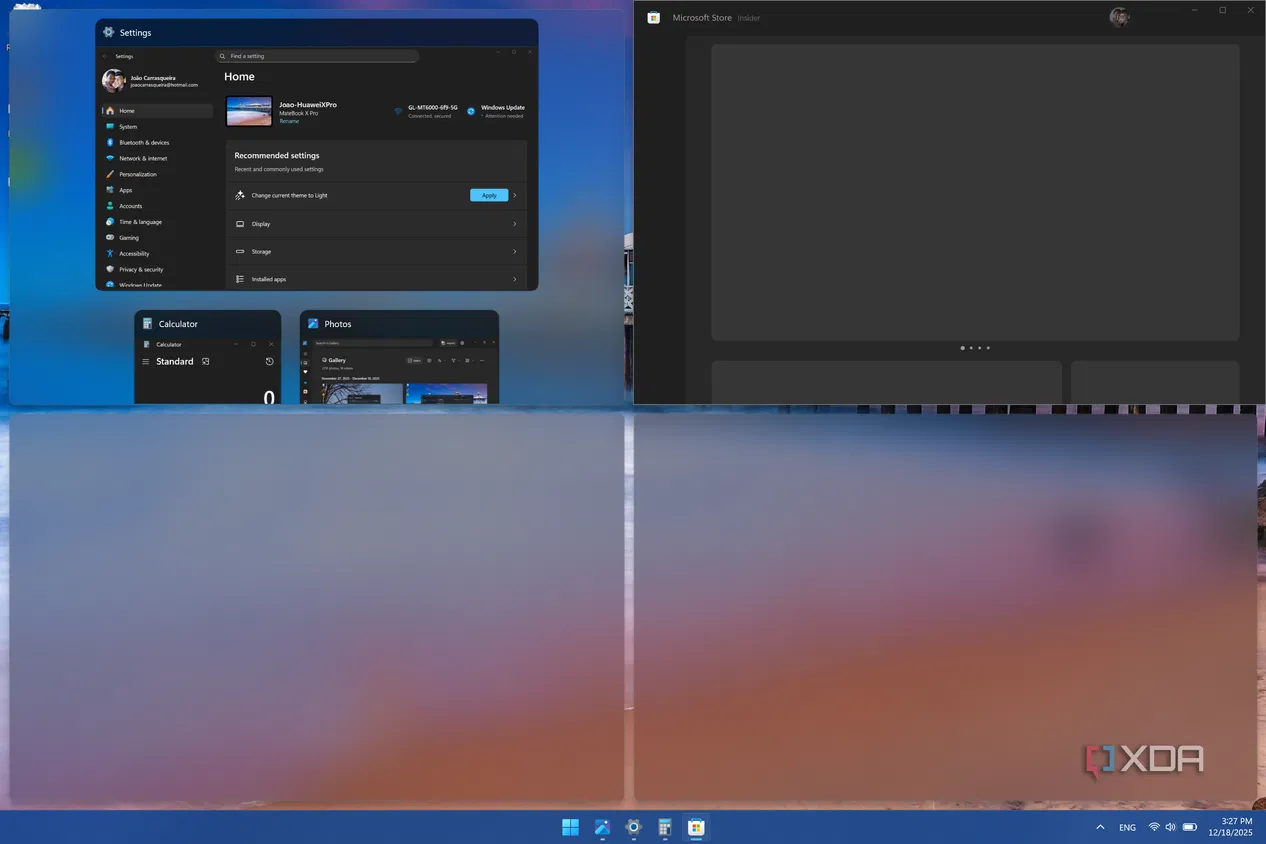Open Apps in Settings sidebar
Viewport: 1266px width, 844px height.
tap(157, 190)
